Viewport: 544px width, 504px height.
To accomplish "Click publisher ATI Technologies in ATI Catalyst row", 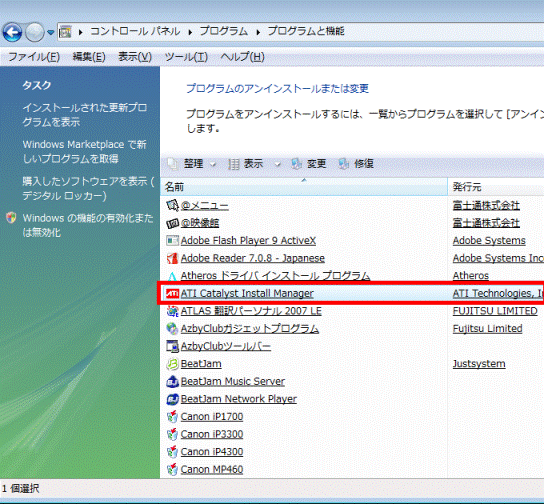I will pyautogui.click(x=498, y=293).
